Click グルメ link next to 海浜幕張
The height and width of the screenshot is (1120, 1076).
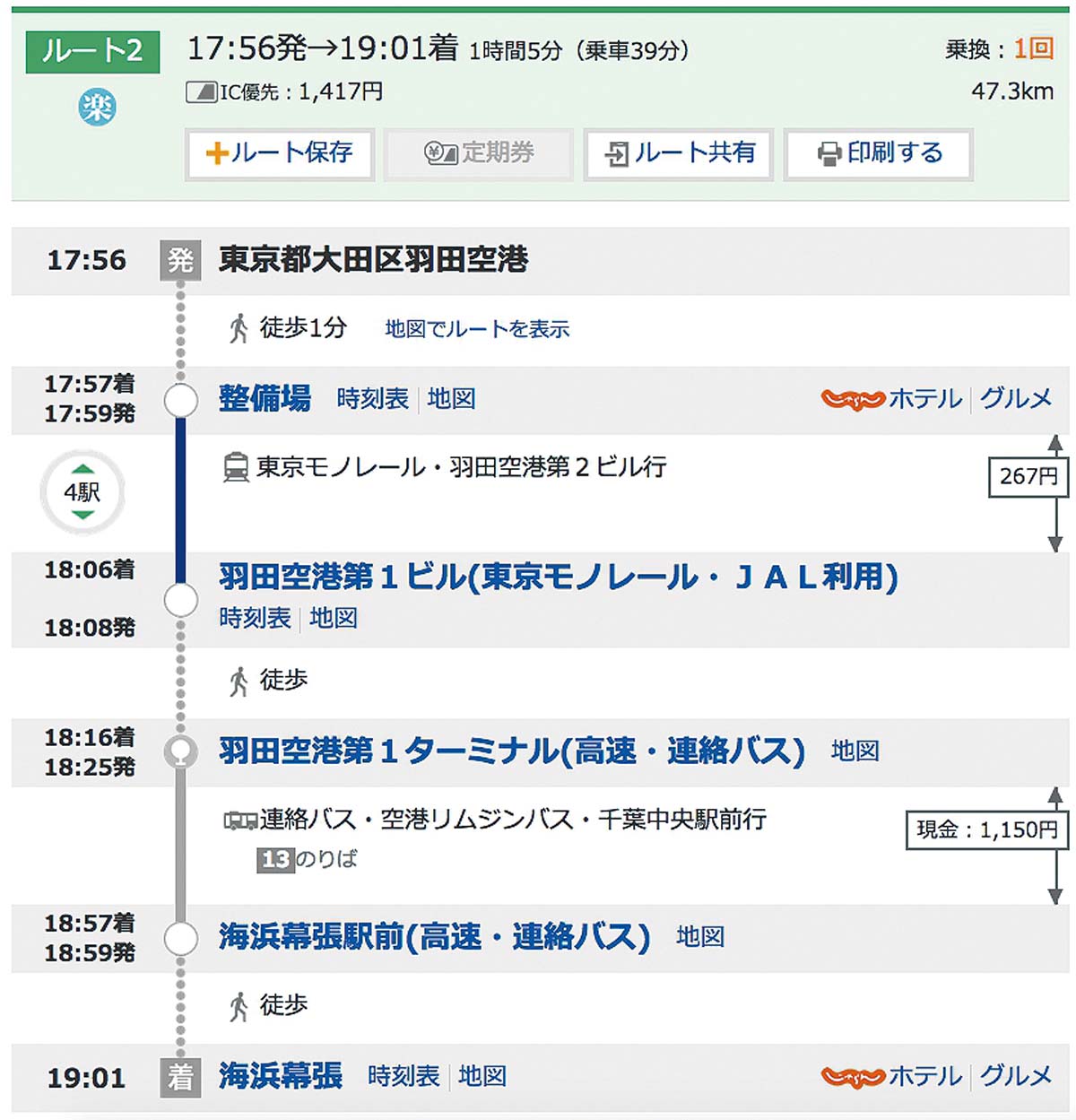pos(1015,1076)
